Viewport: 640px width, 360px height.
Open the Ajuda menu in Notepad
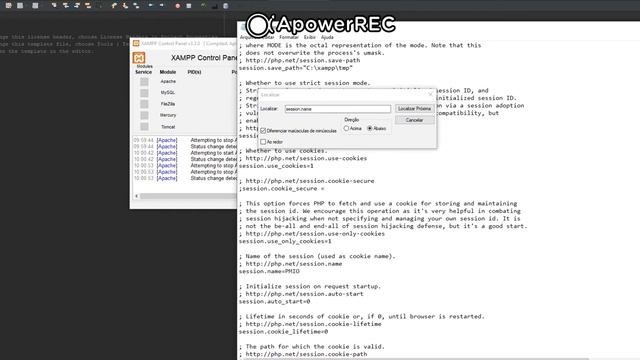coord(327,37)
